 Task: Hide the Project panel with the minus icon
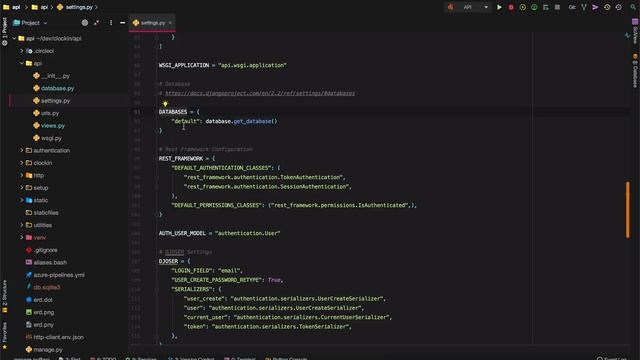click(x=122, y=23)
